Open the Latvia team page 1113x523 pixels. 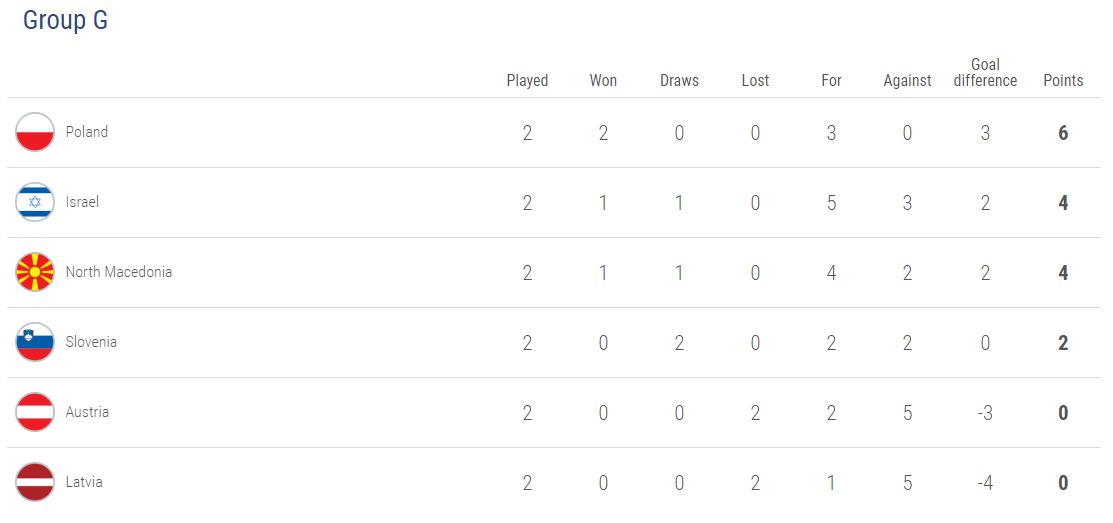84,482
